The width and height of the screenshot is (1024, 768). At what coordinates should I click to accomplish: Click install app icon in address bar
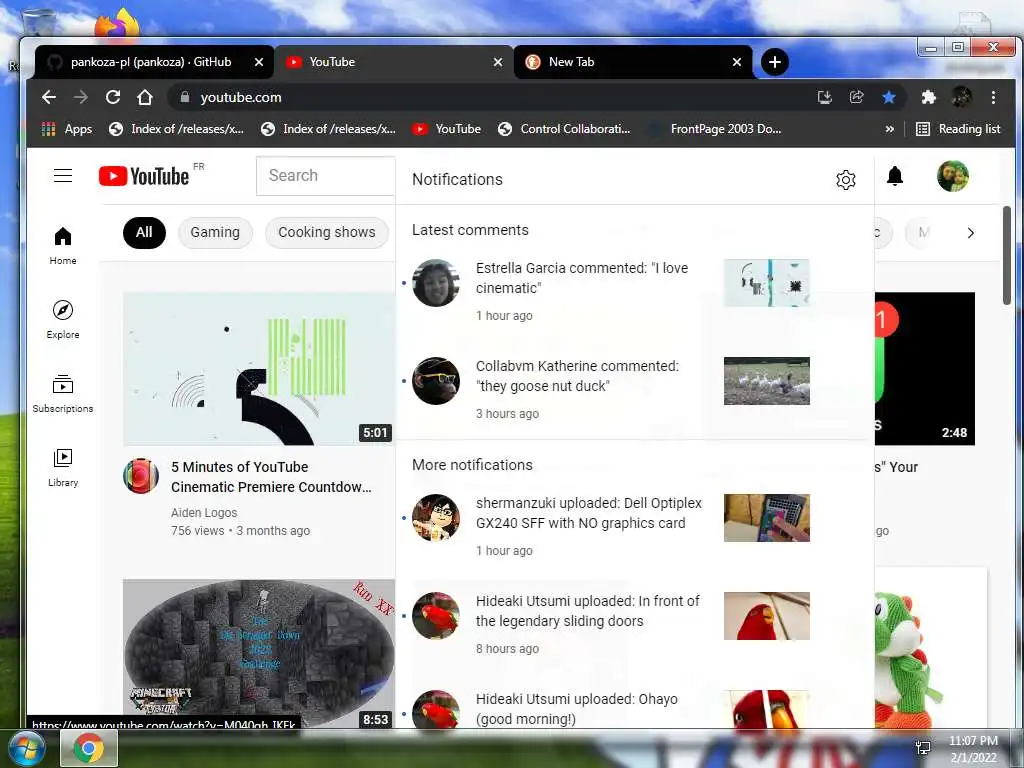click(825, 97)
